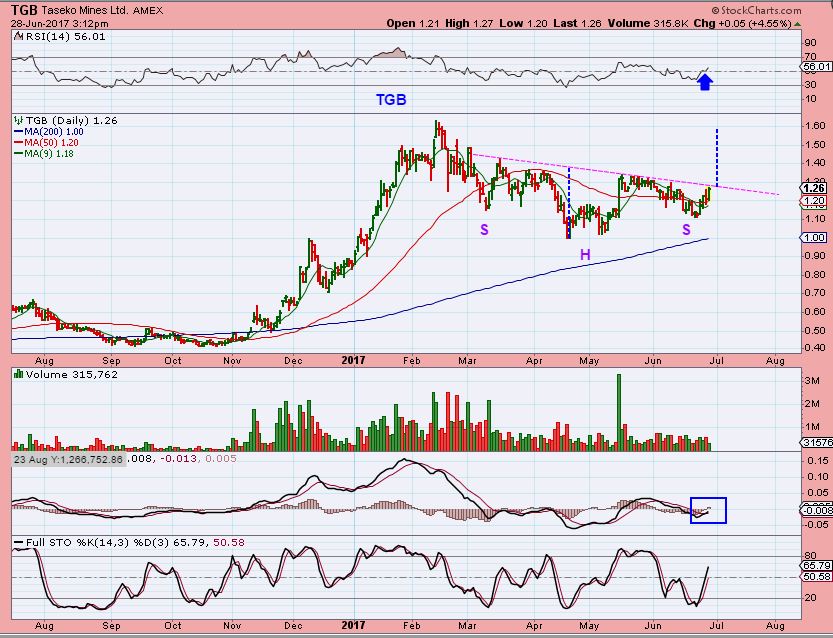Click the Chg +0.05 (+4.55%) value

743,23
